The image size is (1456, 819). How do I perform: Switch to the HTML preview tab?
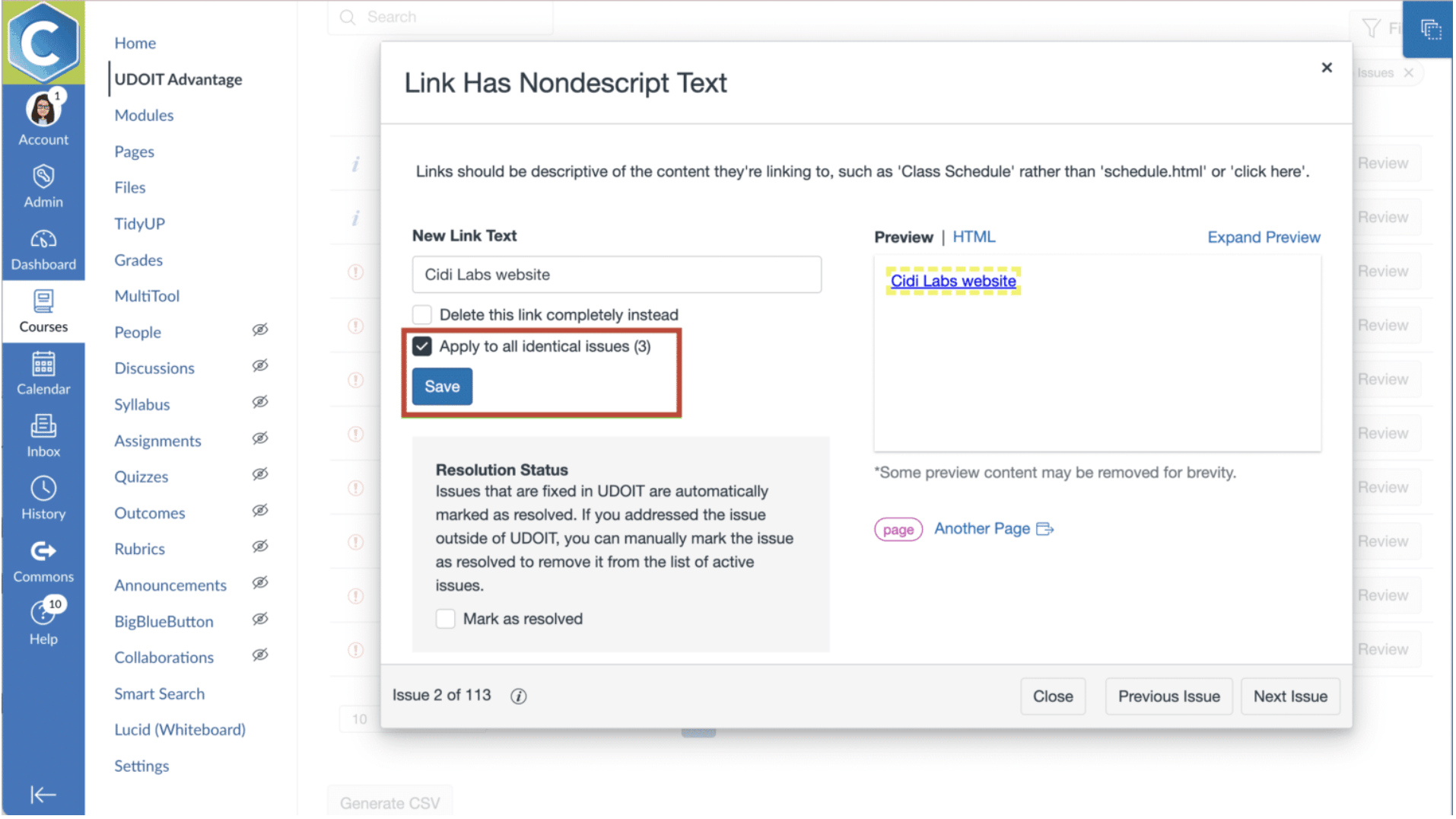tap(974, 237)
